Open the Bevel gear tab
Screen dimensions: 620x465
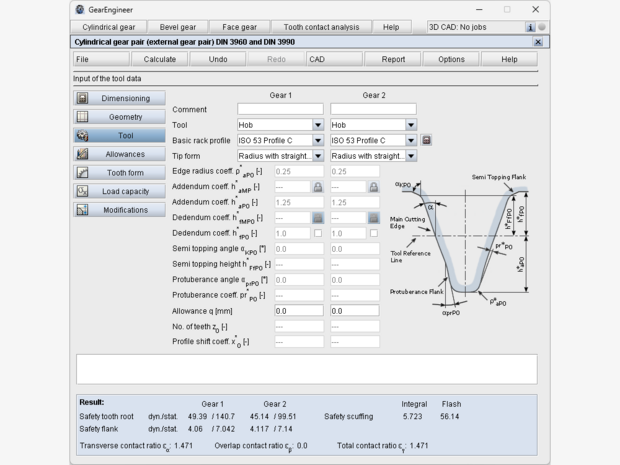pyautogui.click(x=180, y=27)
